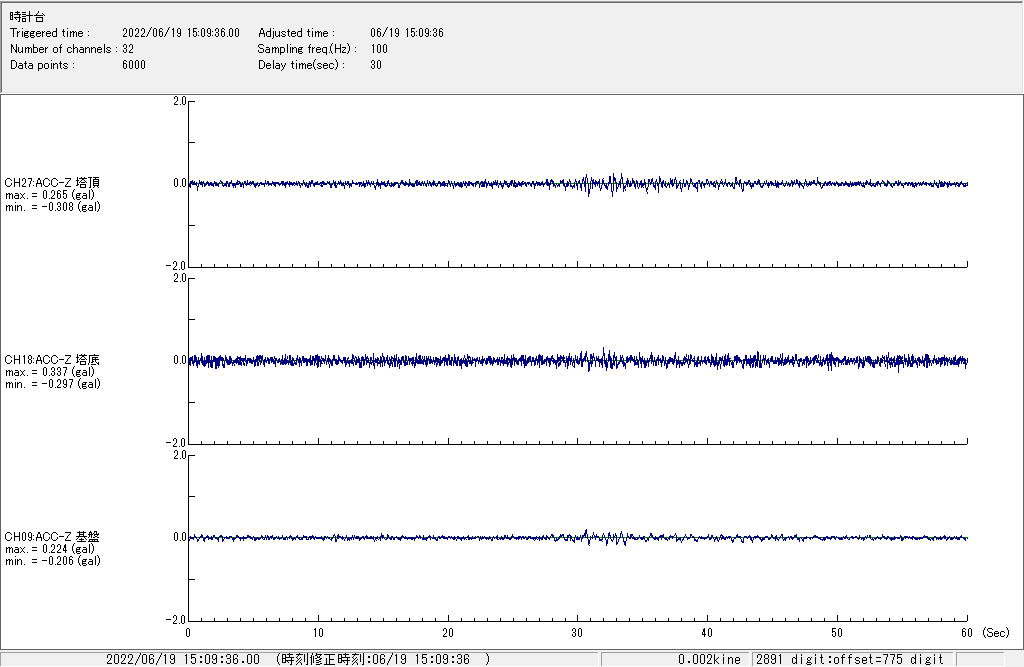This screenshot has width=1024, height=667.
Task: Select the CH18:ACC-Z 塔底 channel label
Action: [x=52, y=360]
